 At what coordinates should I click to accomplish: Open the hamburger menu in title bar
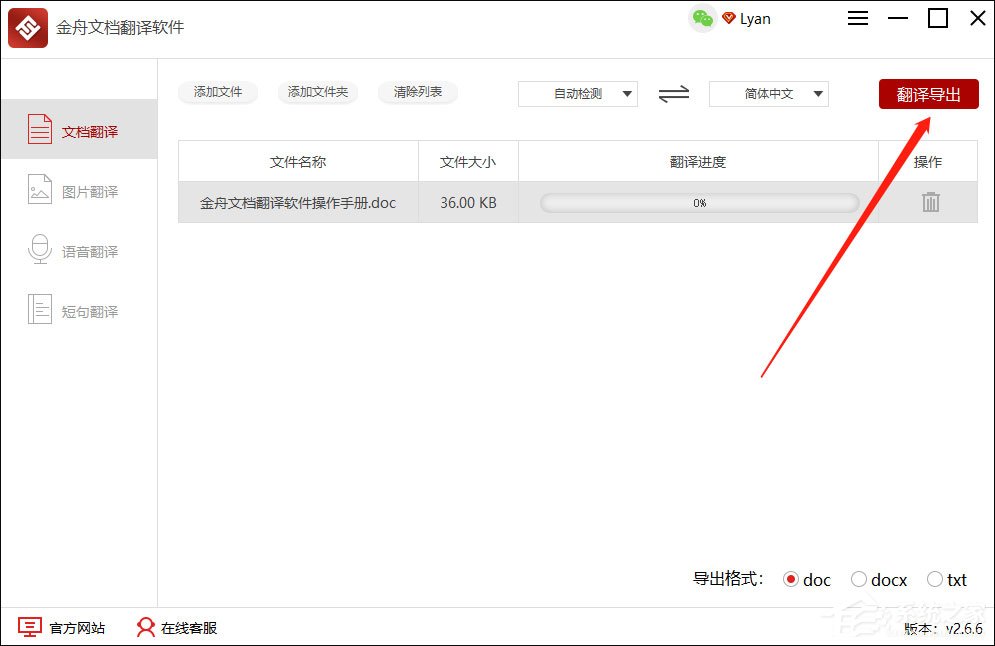point(857,18)
